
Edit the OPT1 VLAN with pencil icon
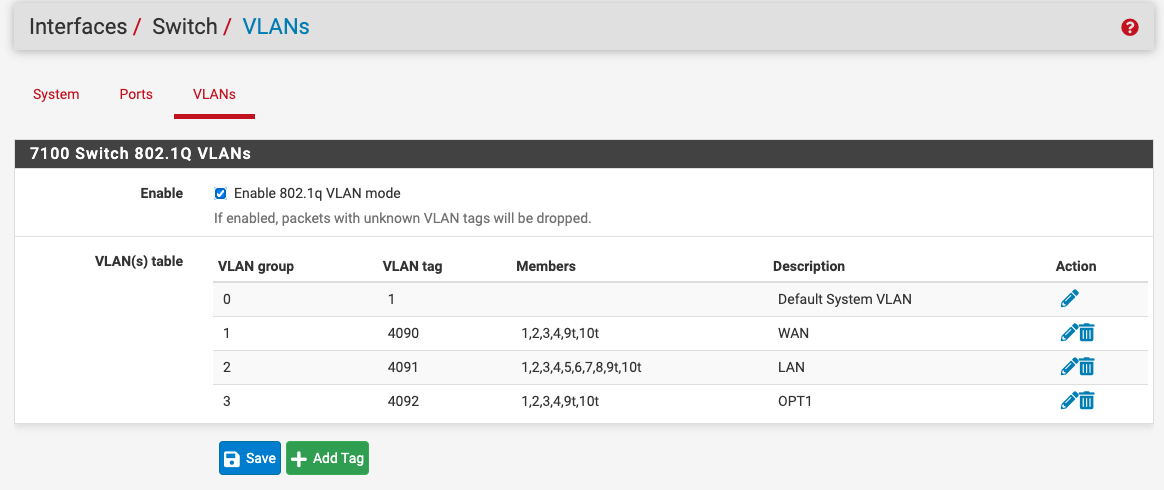pos(1069,401)
